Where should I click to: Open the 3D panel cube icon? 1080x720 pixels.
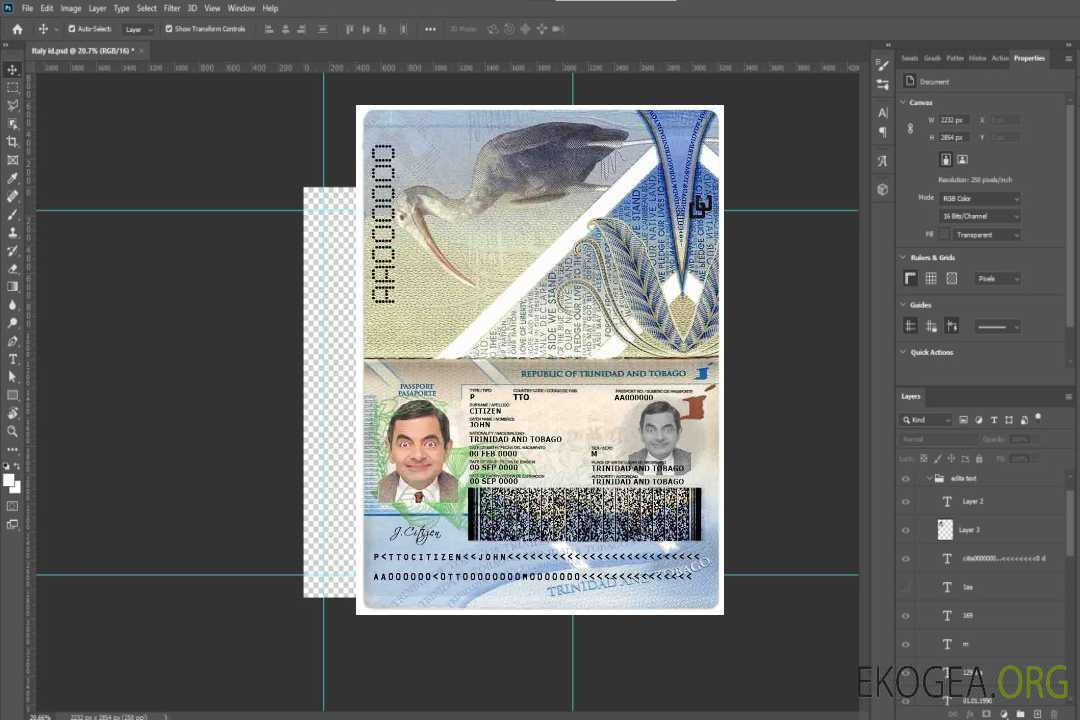tap(883, 189)
